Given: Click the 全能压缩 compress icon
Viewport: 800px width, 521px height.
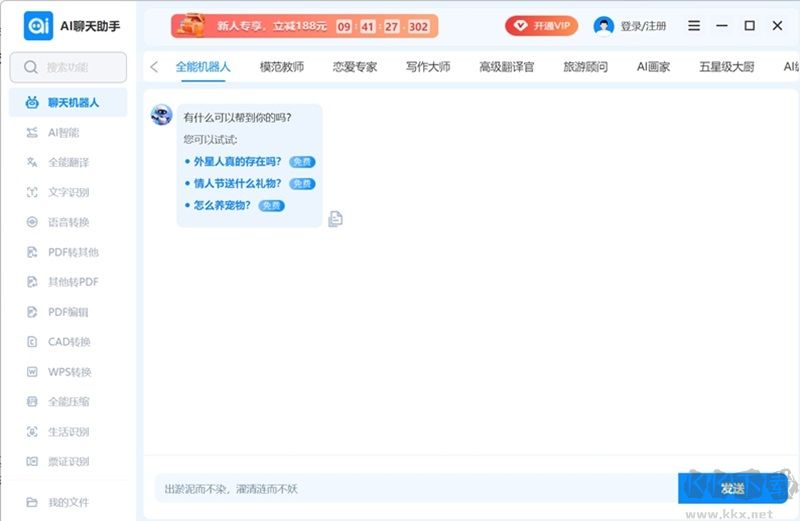Looking at the screenshot, I should point(32,402).
